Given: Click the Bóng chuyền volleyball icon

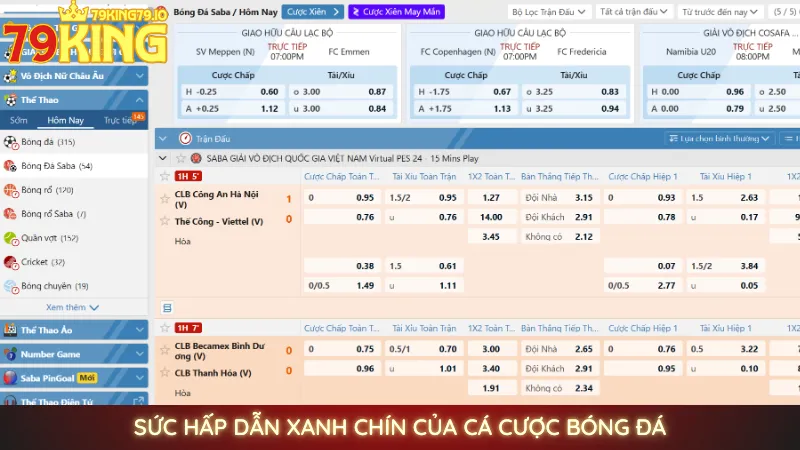Looking at the screenshot, I should 11,286.
